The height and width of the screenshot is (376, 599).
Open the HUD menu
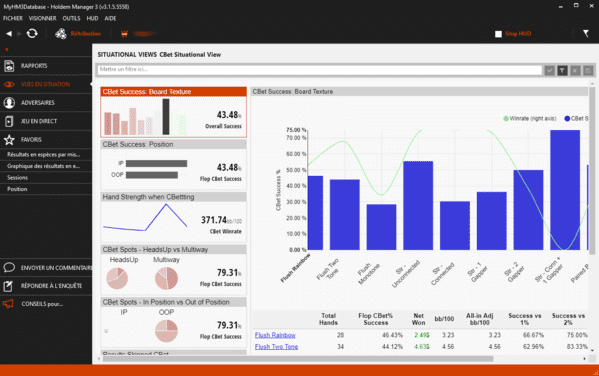point(92,18)
